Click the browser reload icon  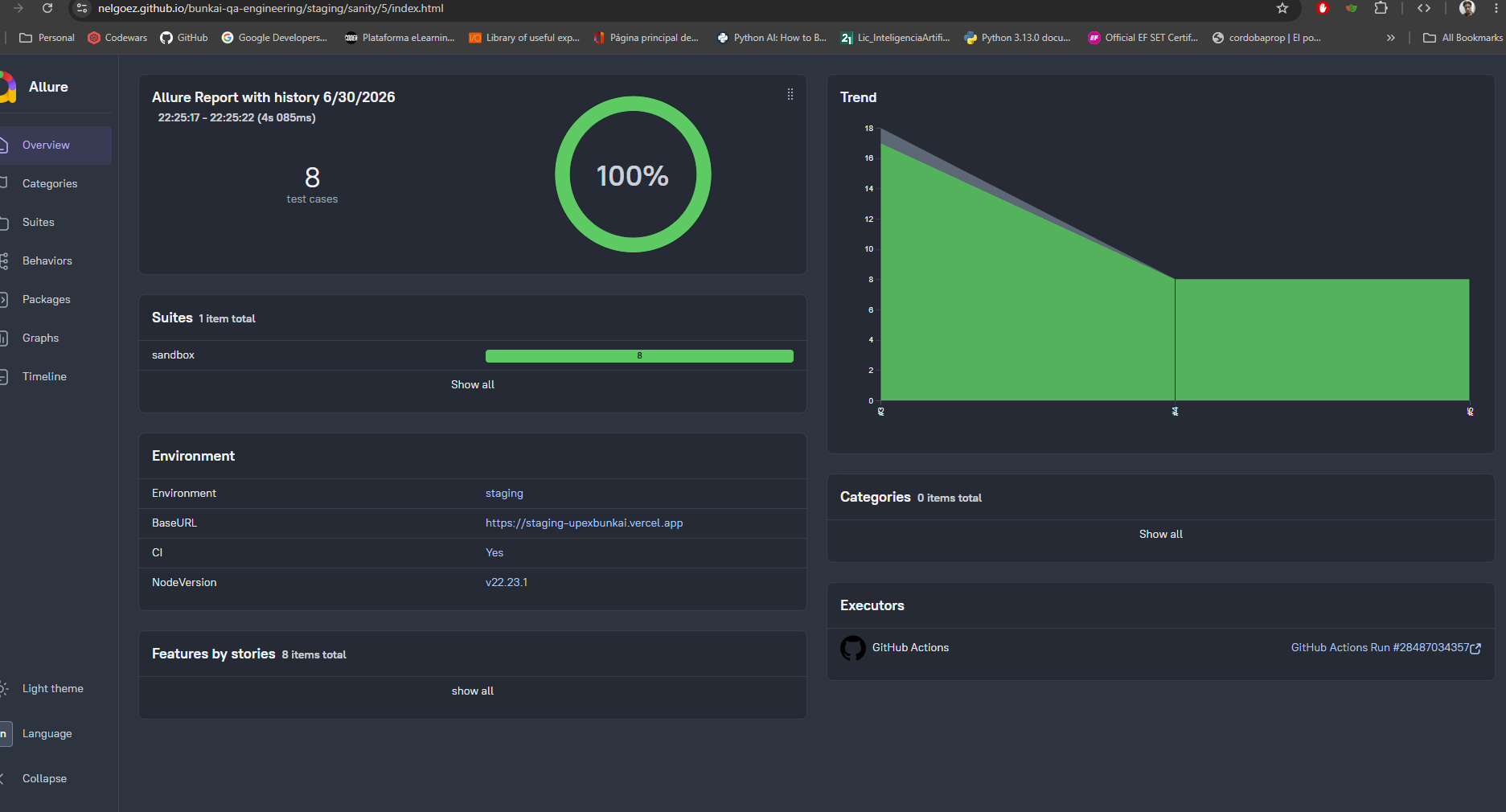tap(47, 8)
